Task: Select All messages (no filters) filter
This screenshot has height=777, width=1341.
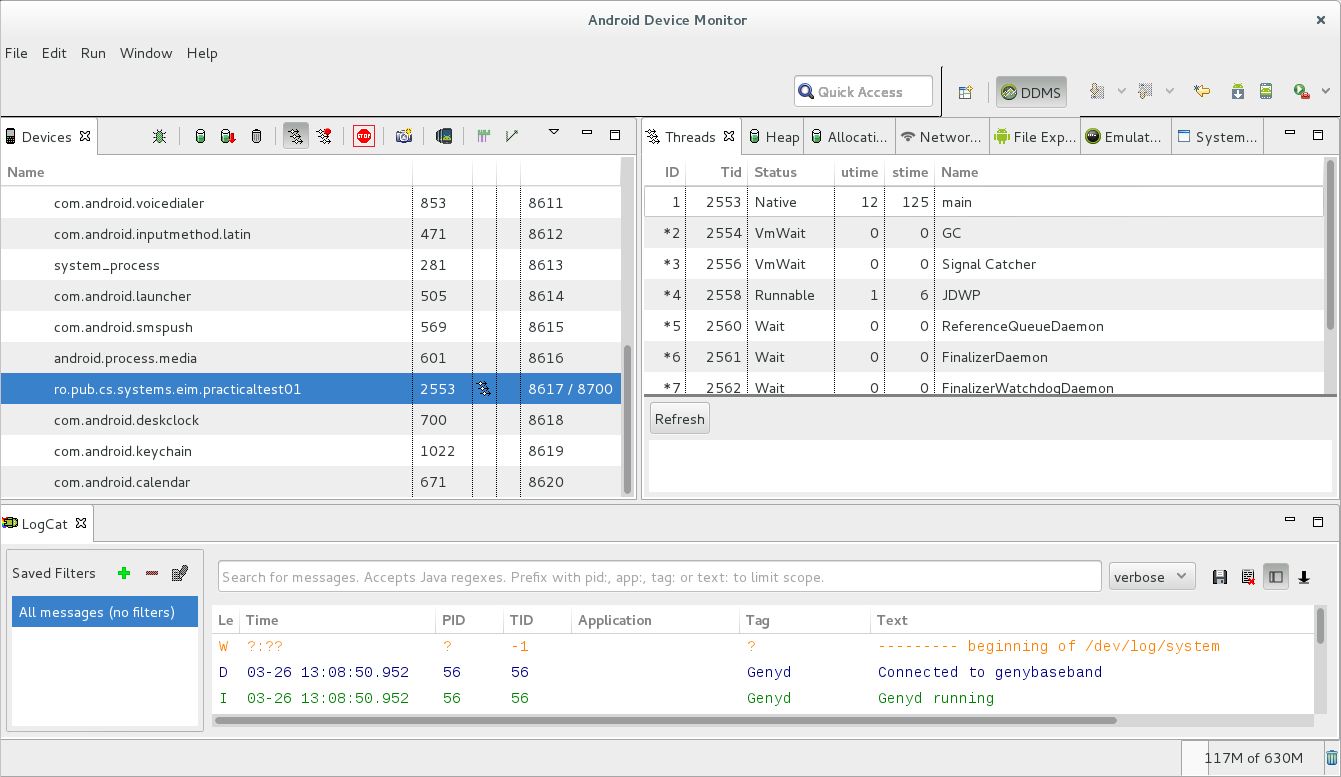Action: pos(105,612)
